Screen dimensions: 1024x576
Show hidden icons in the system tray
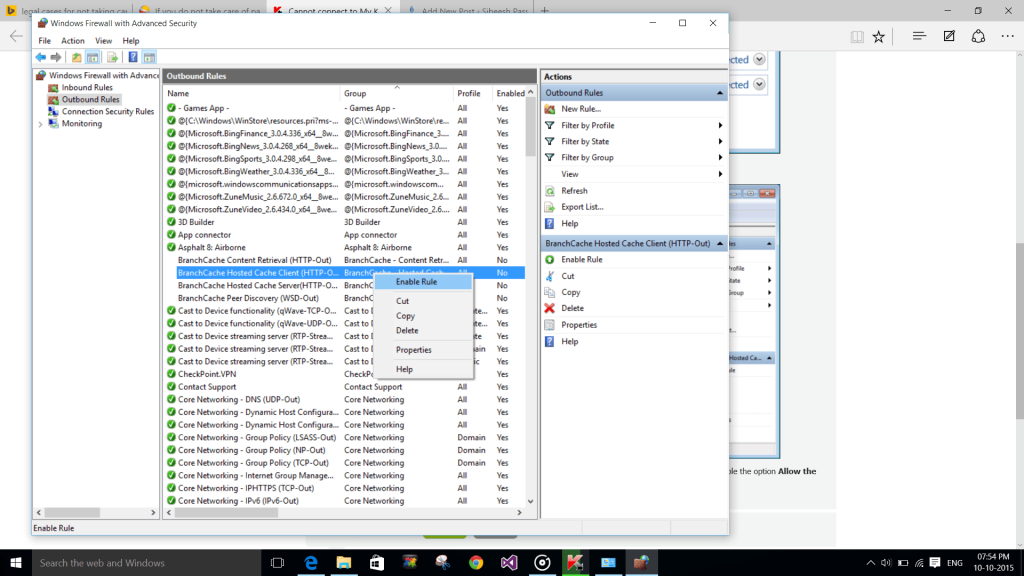(x=871, y=563)
